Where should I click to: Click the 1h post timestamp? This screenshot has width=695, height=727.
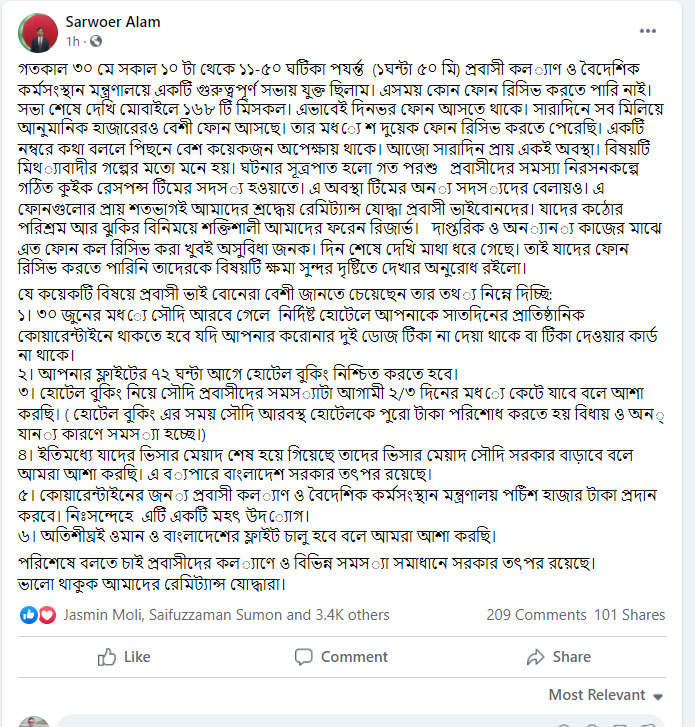tap(72, 43)
